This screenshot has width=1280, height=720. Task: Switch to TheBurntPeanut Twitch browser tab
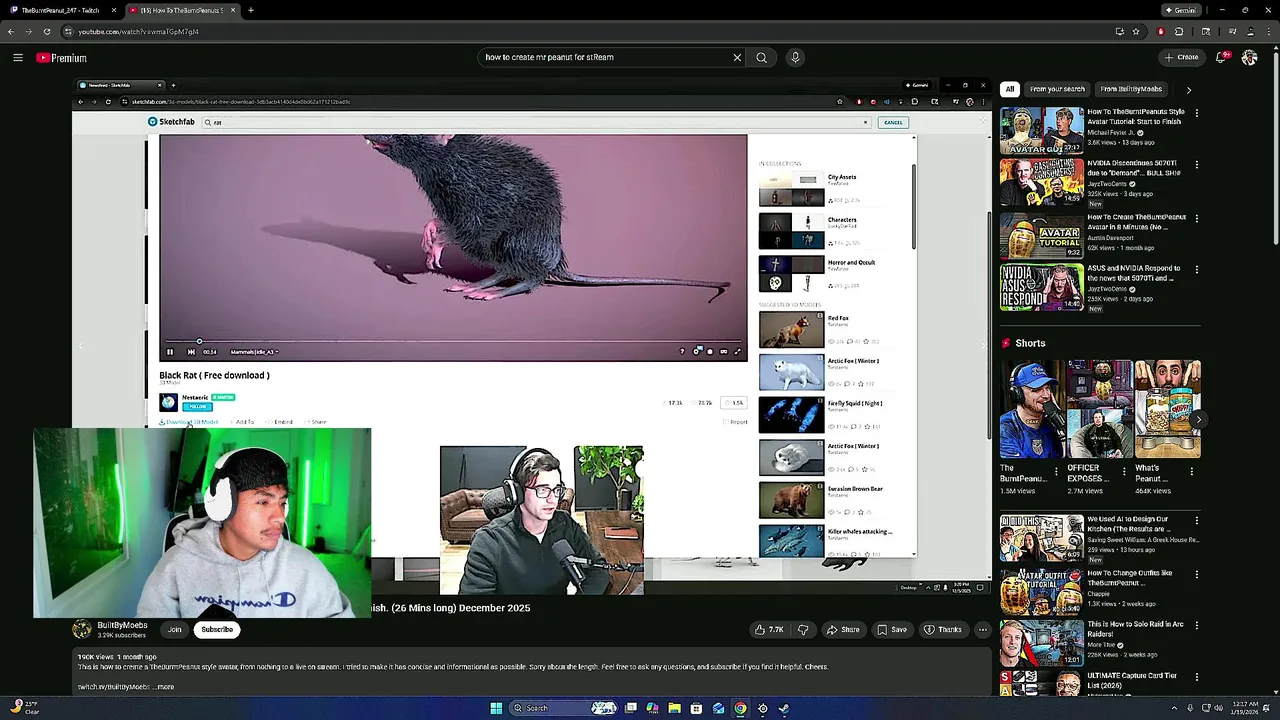(60, 10)
